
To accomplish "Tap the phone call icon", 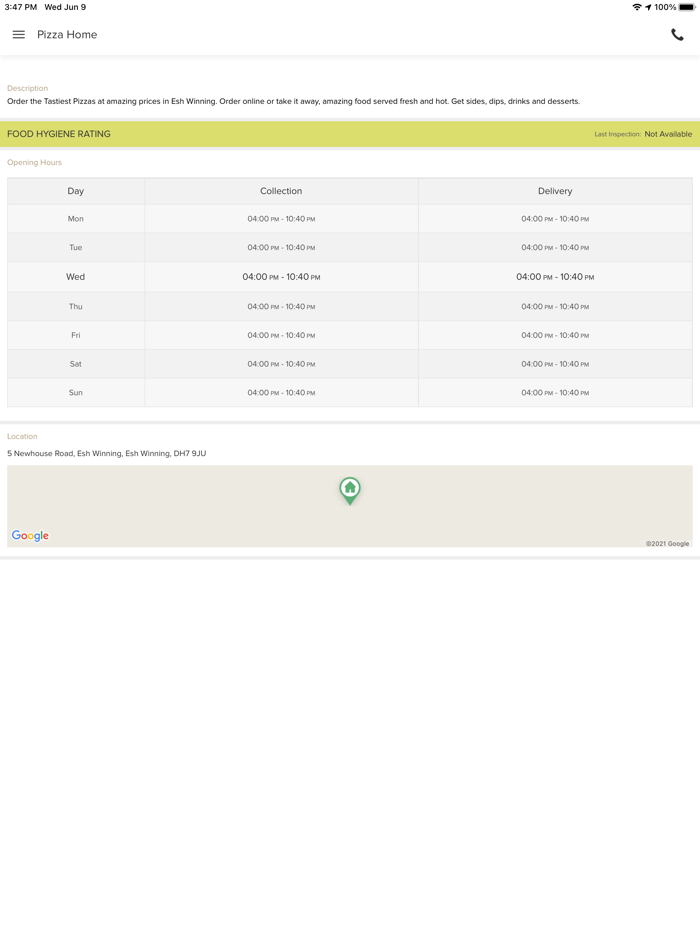I will (x=677, y=35).
